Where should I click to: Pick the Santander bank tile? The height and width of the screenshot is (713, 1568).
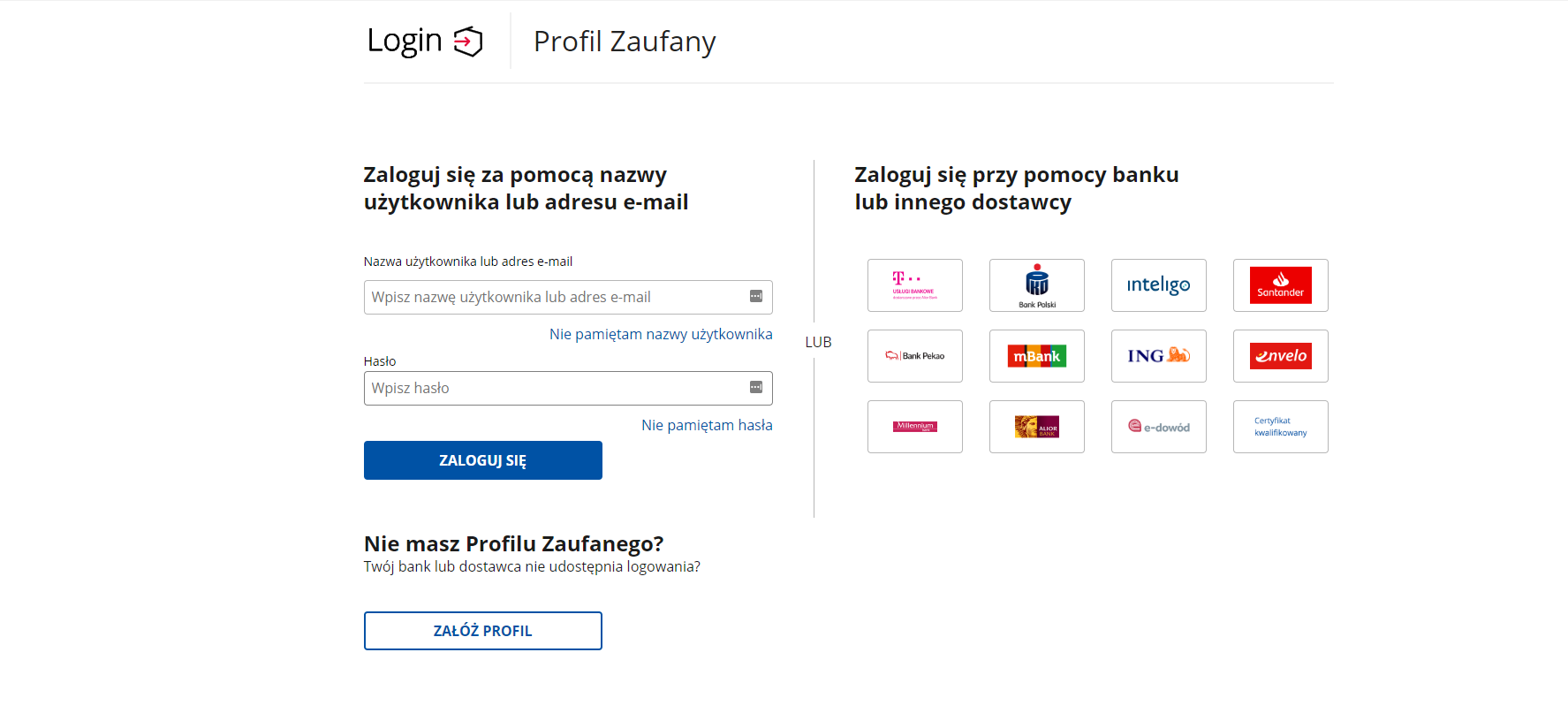point(1280,285)
